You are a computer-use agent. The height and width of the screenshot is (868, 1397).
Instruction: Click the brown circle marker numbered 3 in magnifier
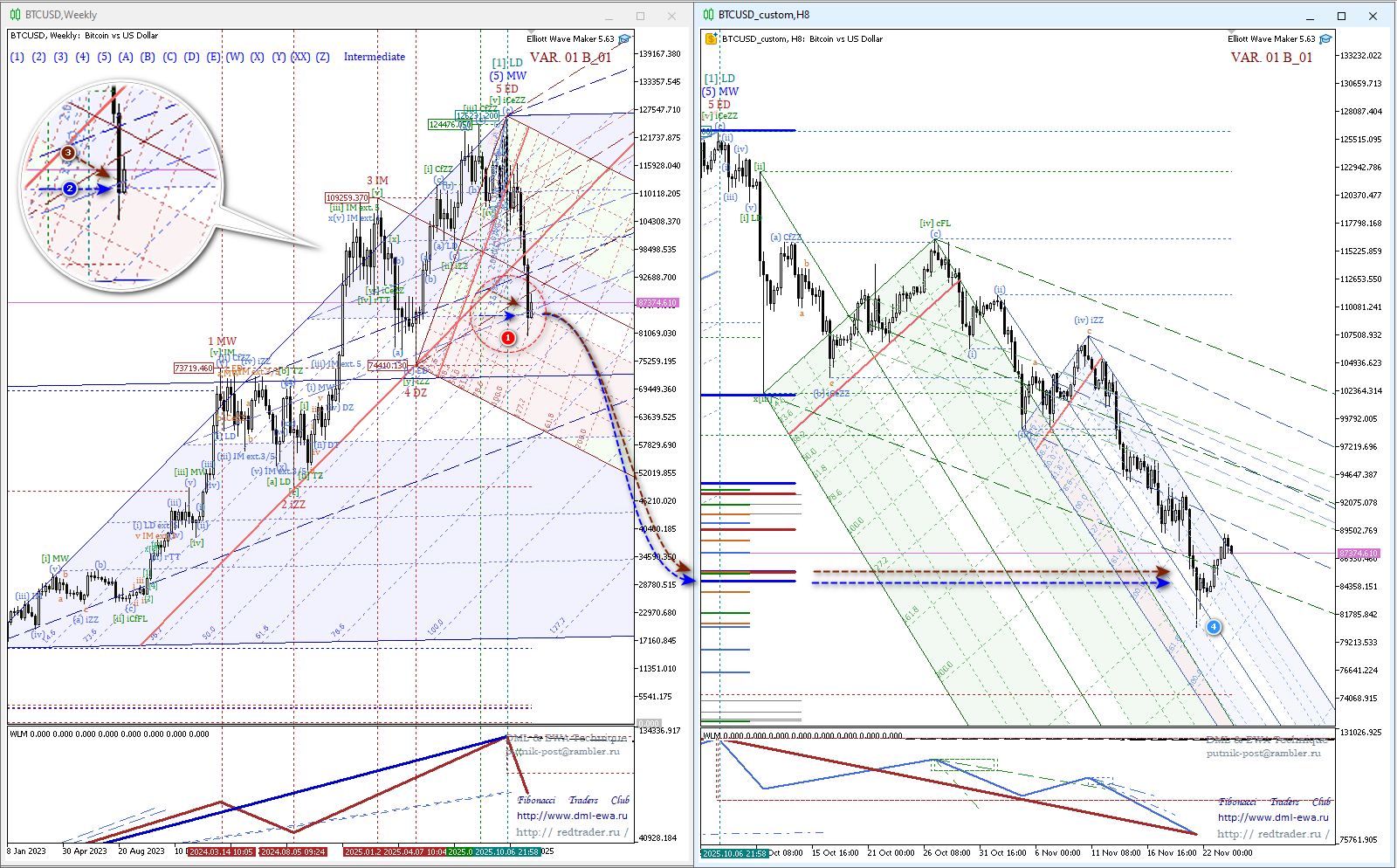click(x=67, y=153)
